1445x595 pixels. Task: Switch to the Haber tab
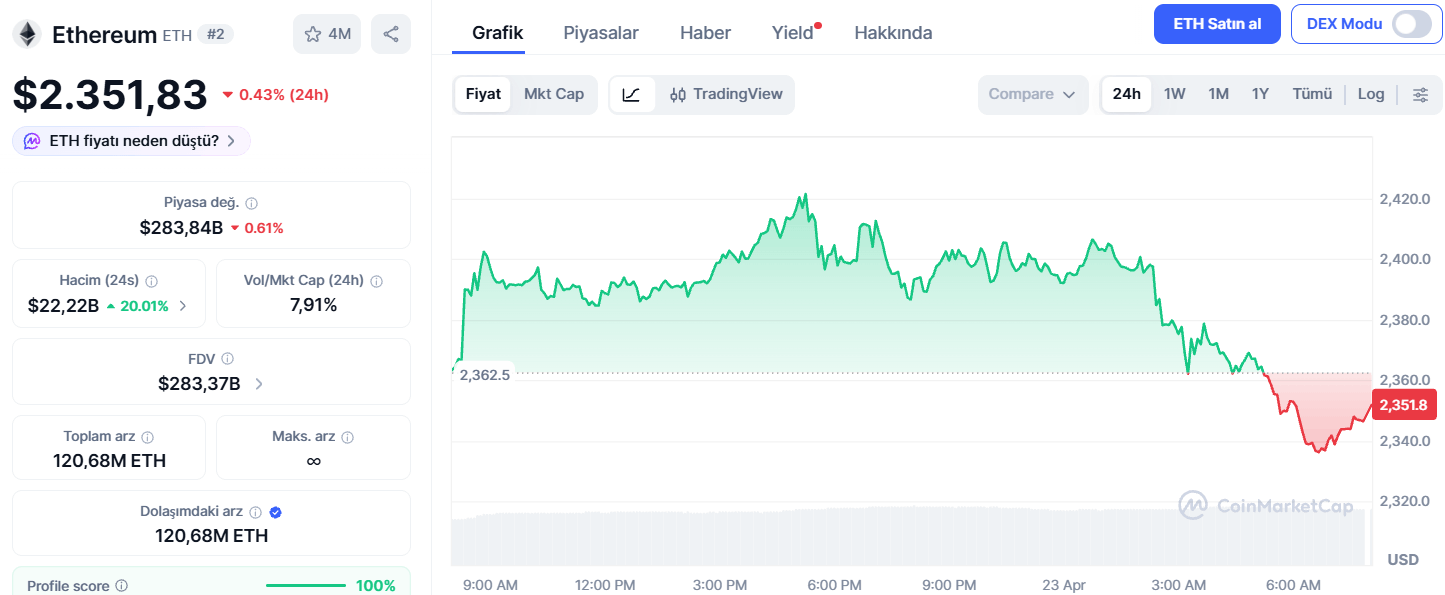[705, 32]
